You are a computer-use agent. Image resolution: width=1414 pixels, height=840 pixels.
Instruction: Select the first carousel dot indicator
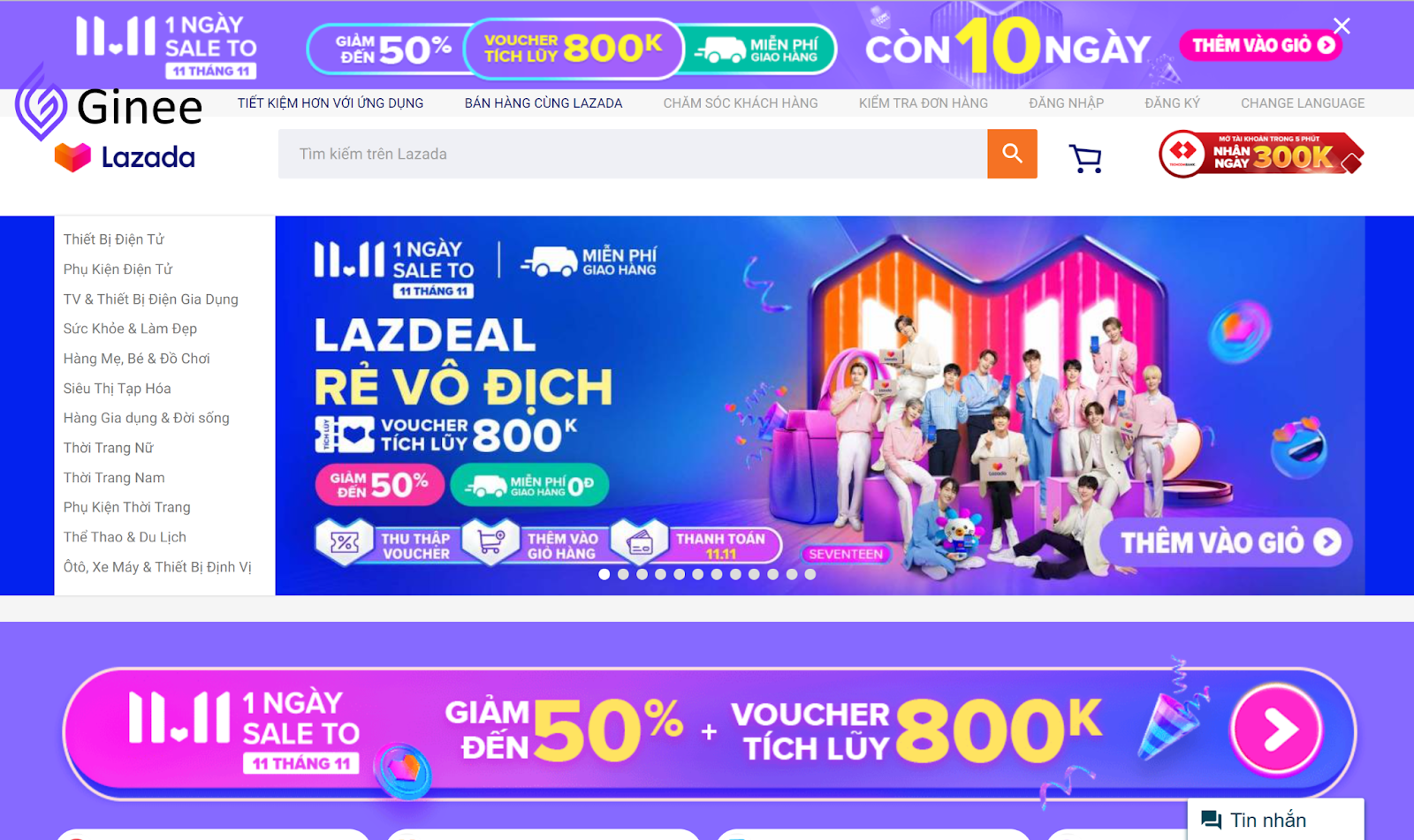tap(604, 574)
